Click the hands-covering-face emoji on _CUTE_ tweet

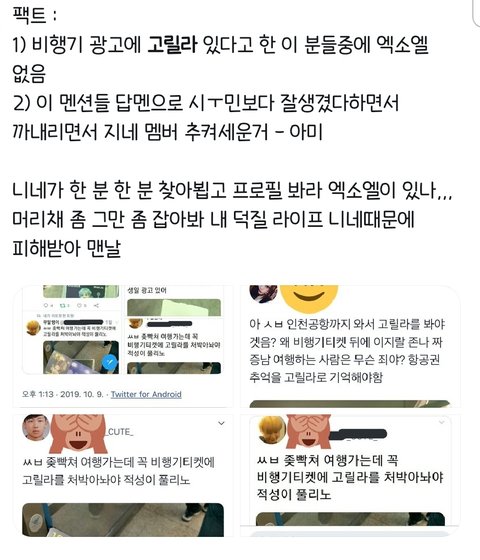coord(78,434)
